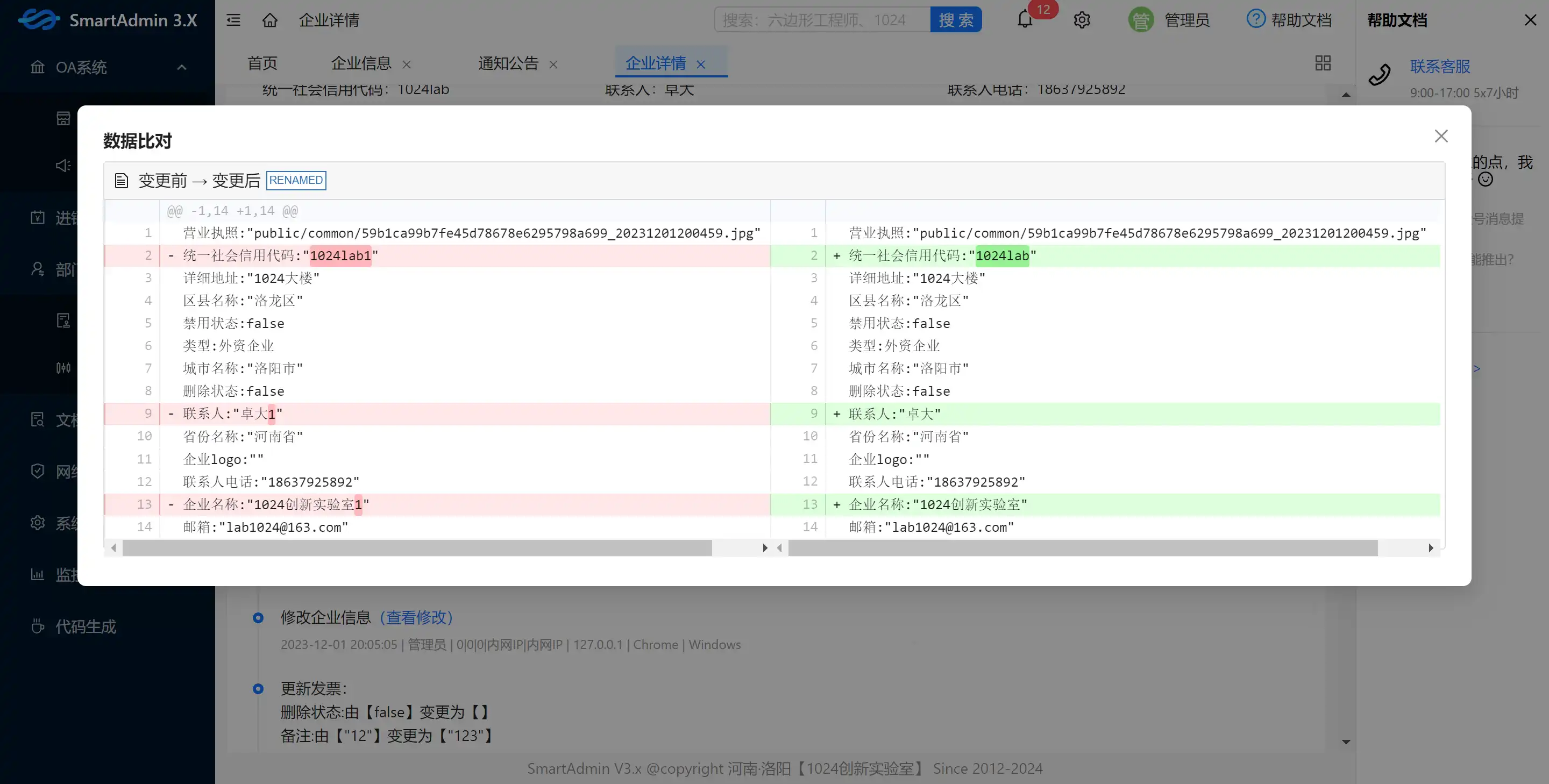Image resolution: width=1549 pixels, height=784 pixels.
Task: Collapse the OA系统 menu group
Action: [181, 67]
